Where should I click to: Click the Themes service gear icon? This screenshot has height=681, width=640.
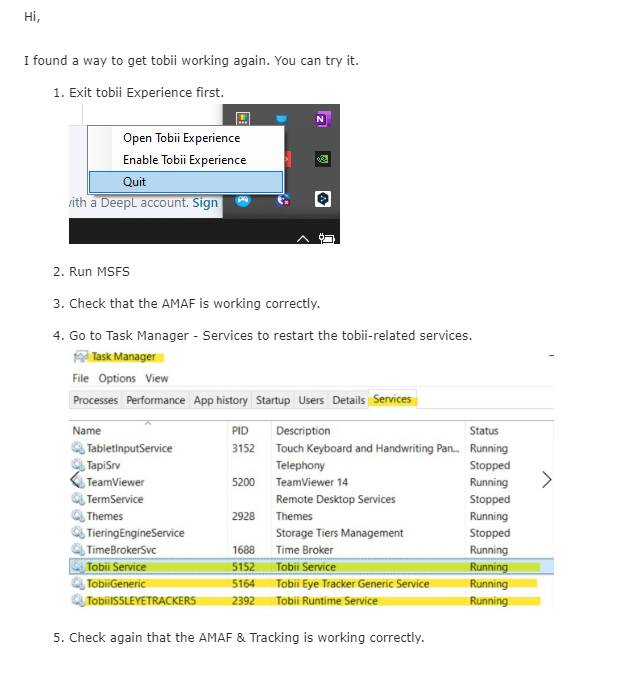tap(78, 516)
